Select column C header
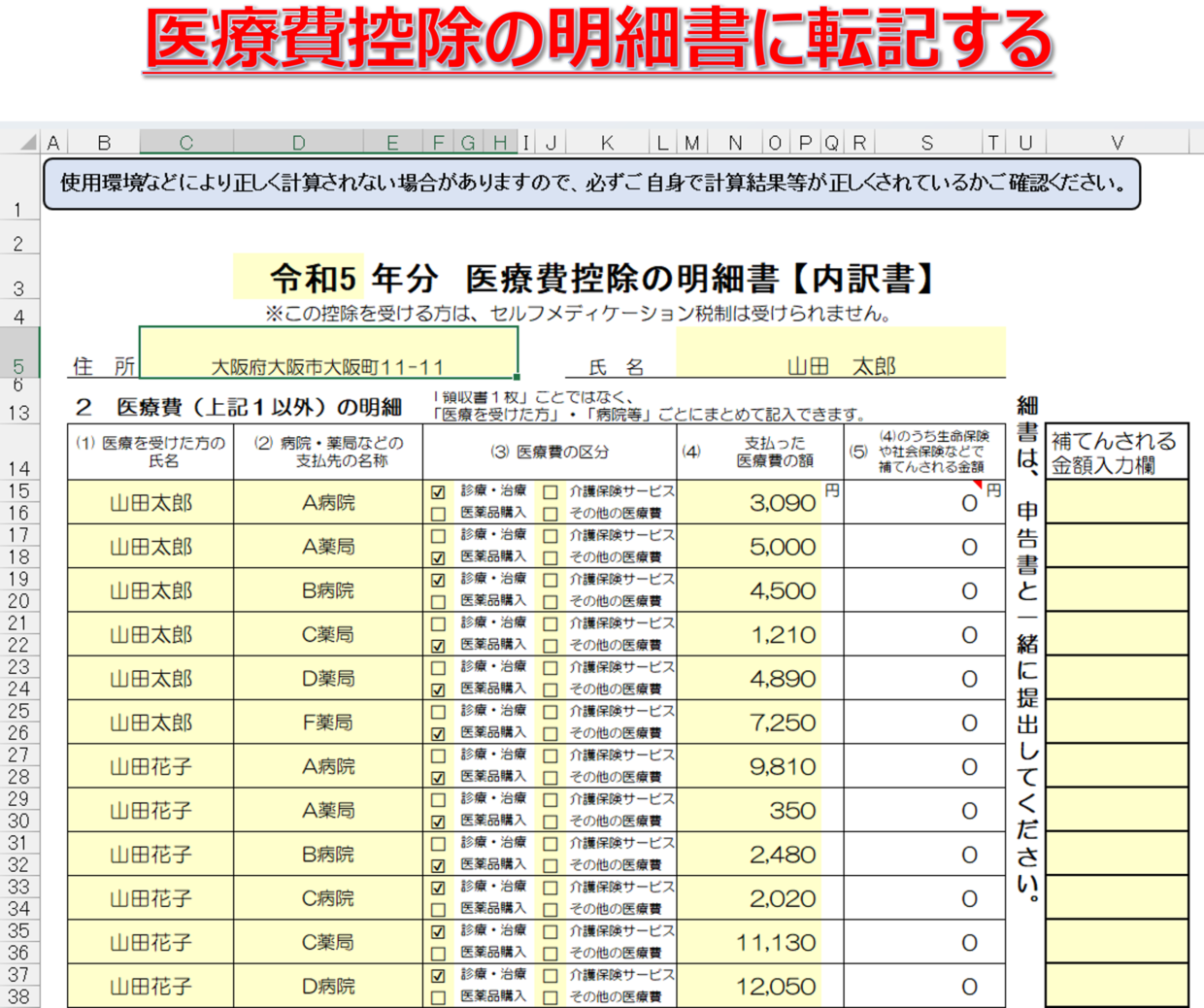Viewport: 1204px width, 1008px height. point(185,143)
